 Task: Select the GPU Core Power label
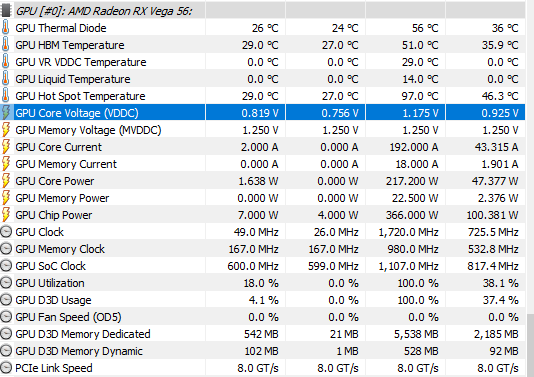coord(54,181)
